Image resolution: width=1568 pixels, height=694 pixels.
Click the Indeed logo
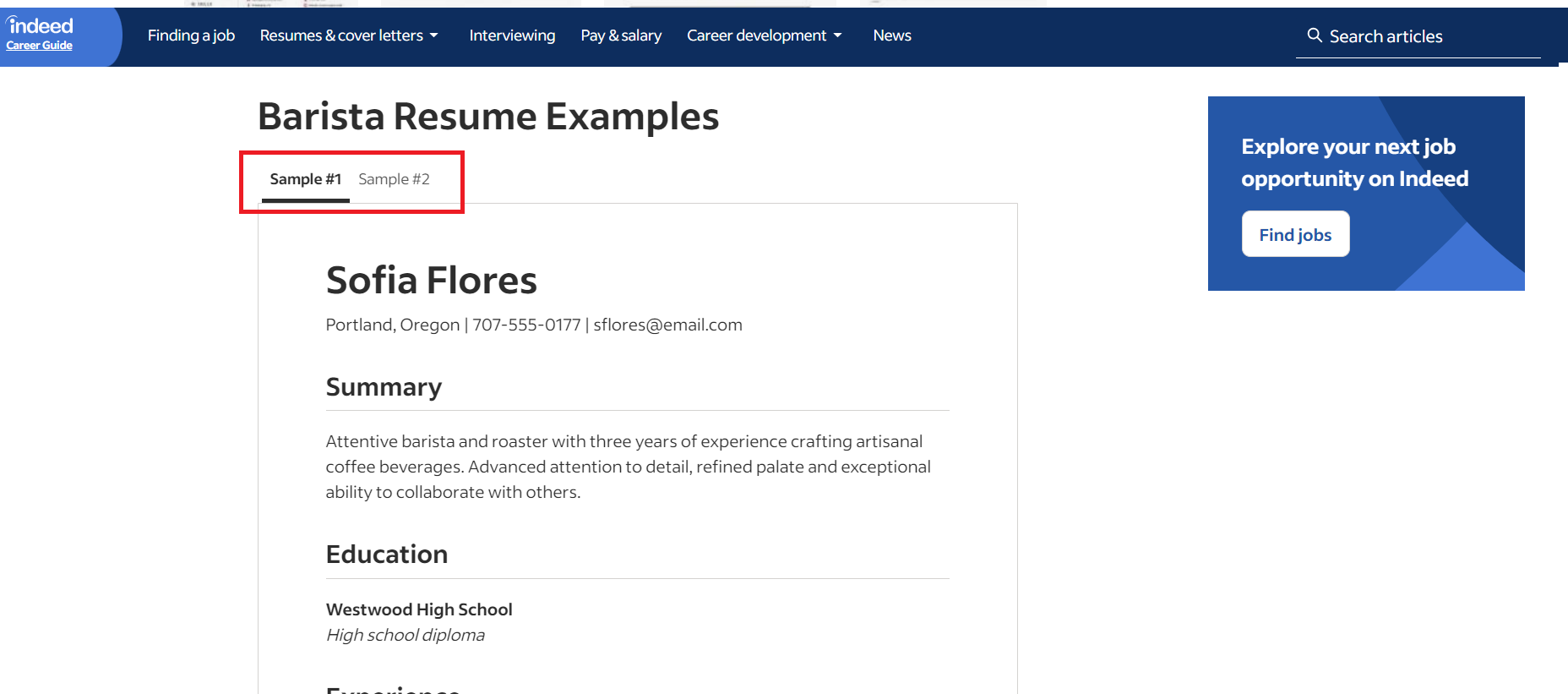coord(40,25)
